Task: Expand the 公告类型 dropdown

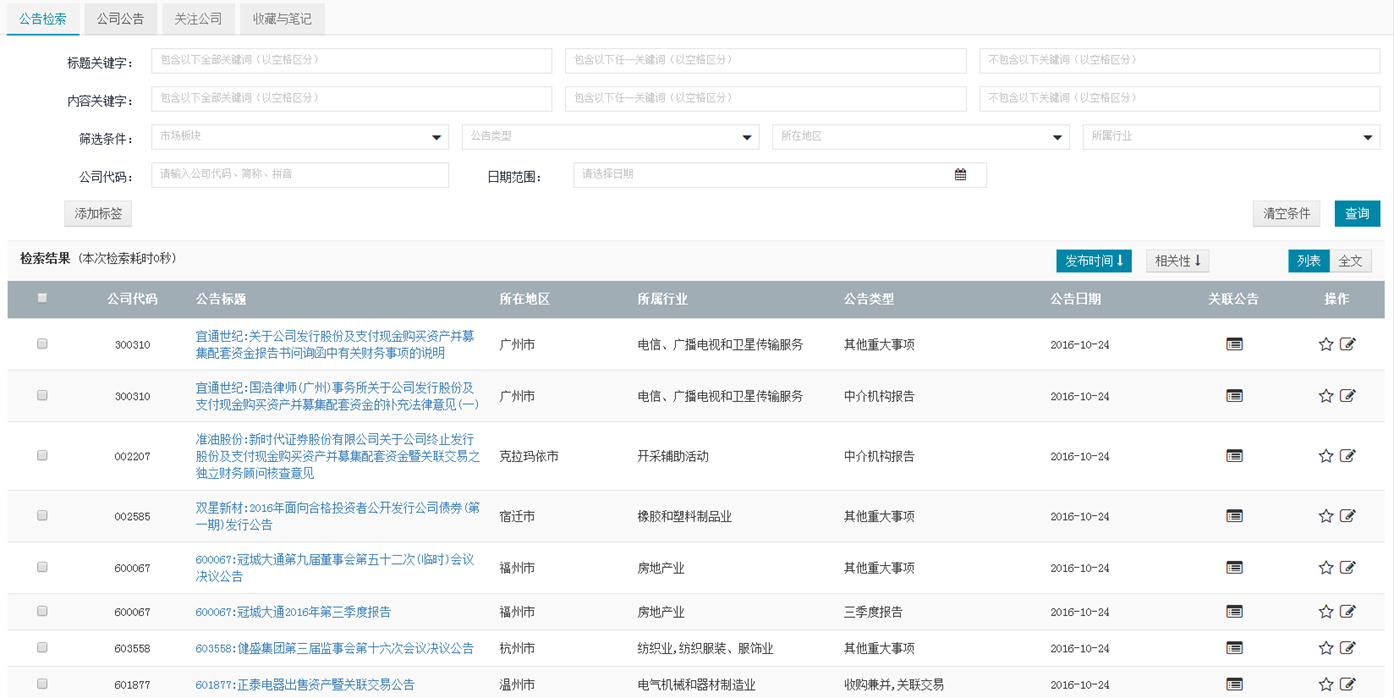Action: coord(611,137)
